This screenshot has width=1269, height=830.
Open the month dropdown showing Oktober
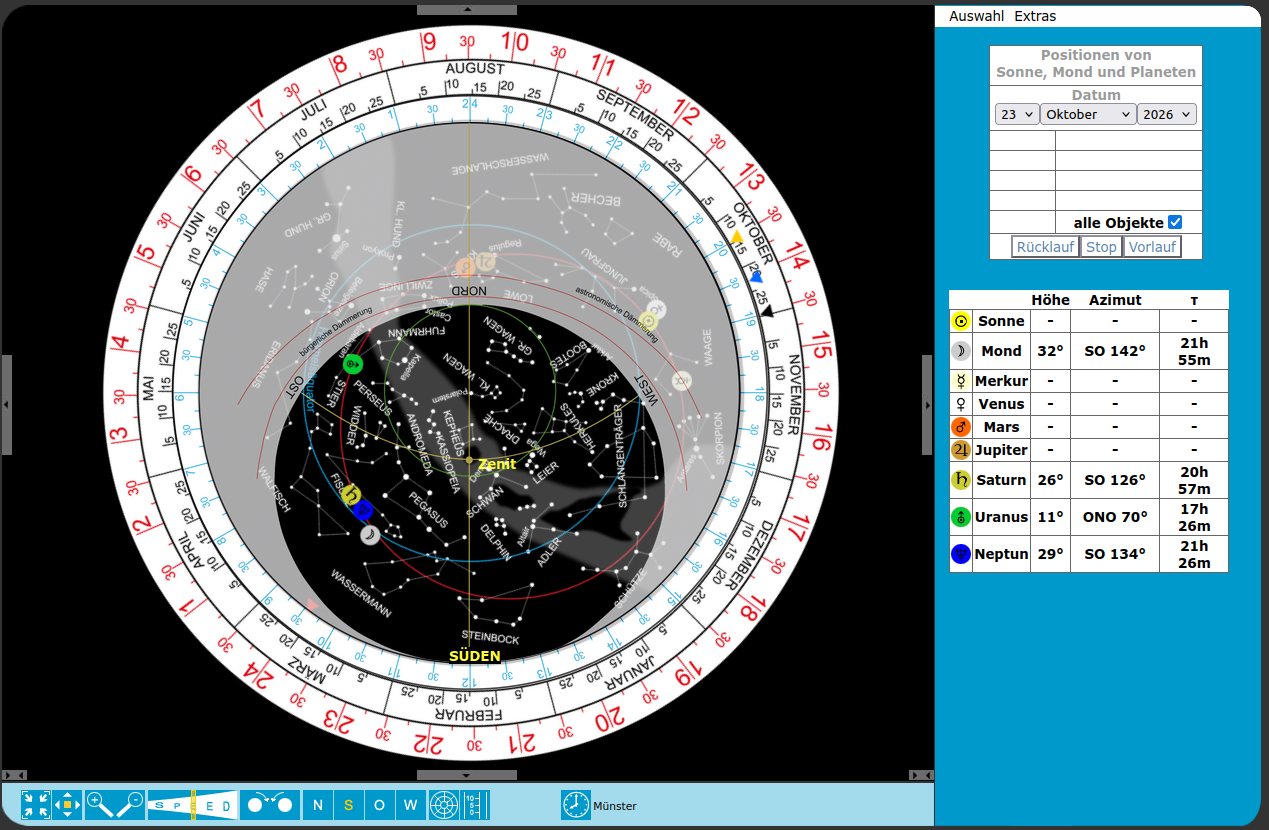[x=1087, y=114]
